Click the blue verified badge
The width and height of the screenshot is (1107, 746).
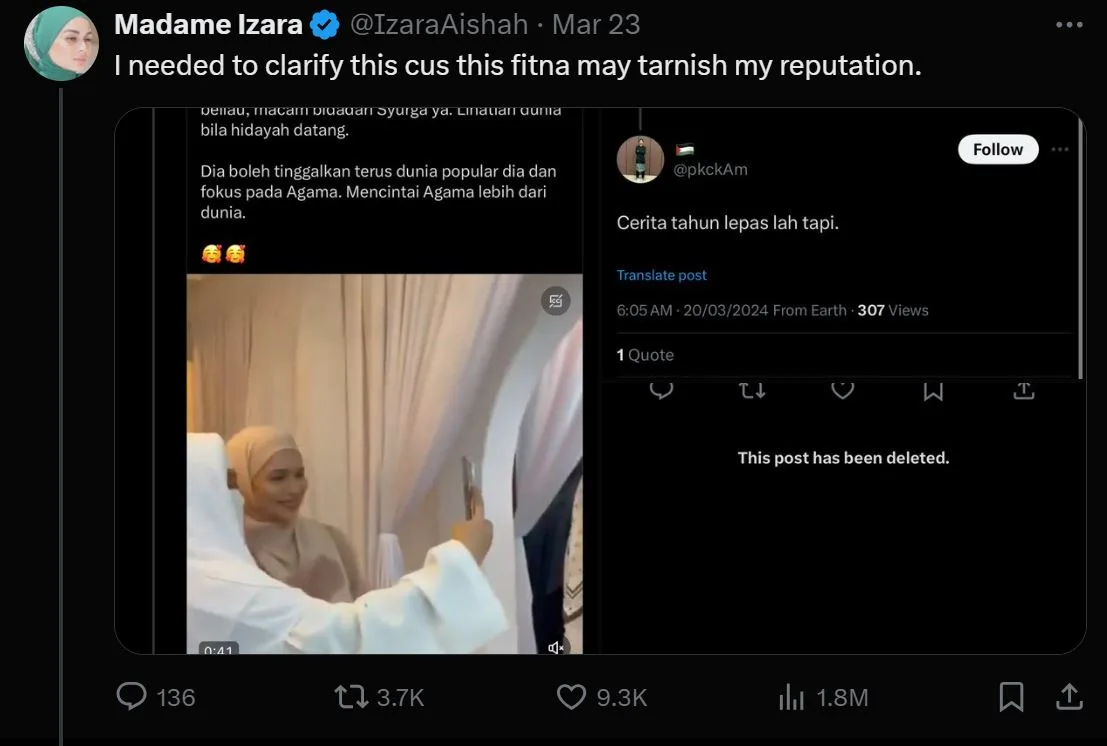pos(325,24)
